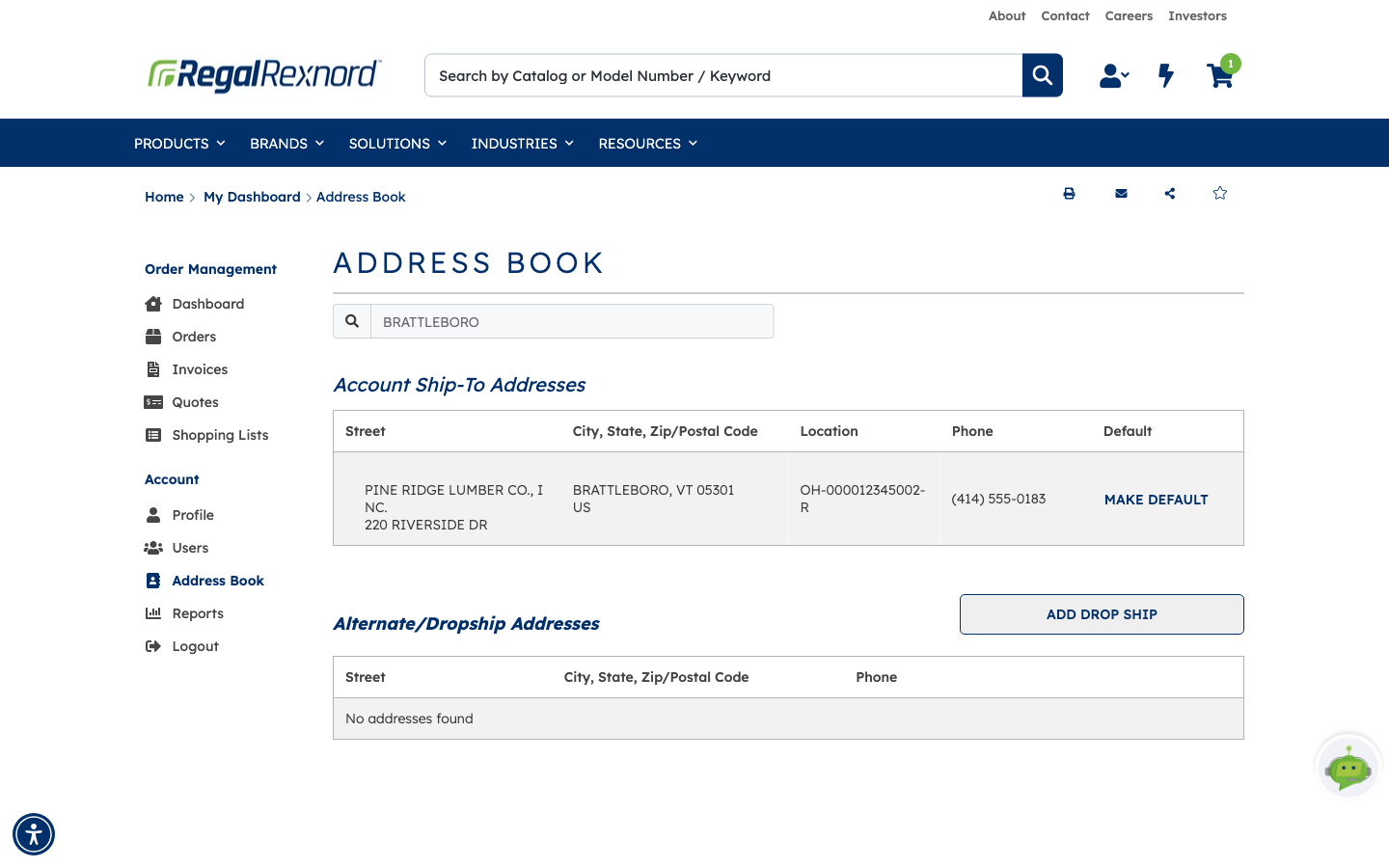1389x868 pixels.
Task: Click the Invoices document icon
Action: tap(153, 369)
